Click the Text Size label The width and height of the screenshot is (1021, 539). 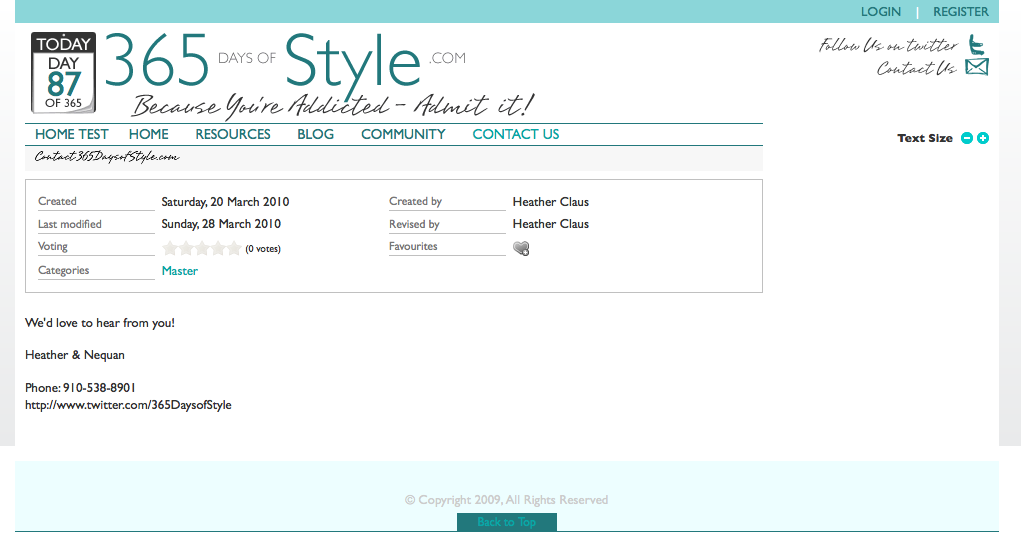(925, 138)
